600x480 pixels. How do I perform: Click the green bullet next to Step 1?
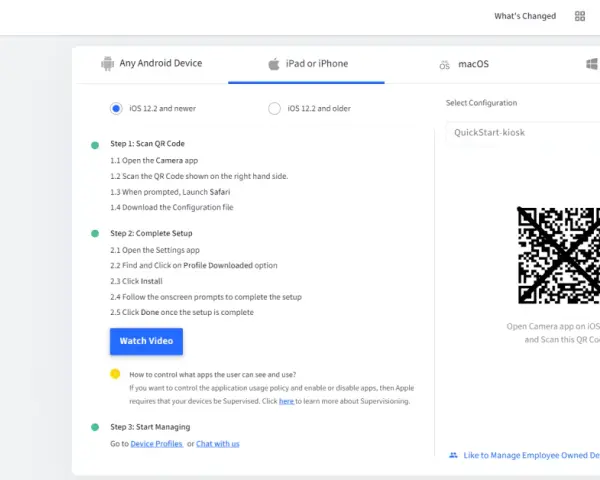click(x=95, y=145)
